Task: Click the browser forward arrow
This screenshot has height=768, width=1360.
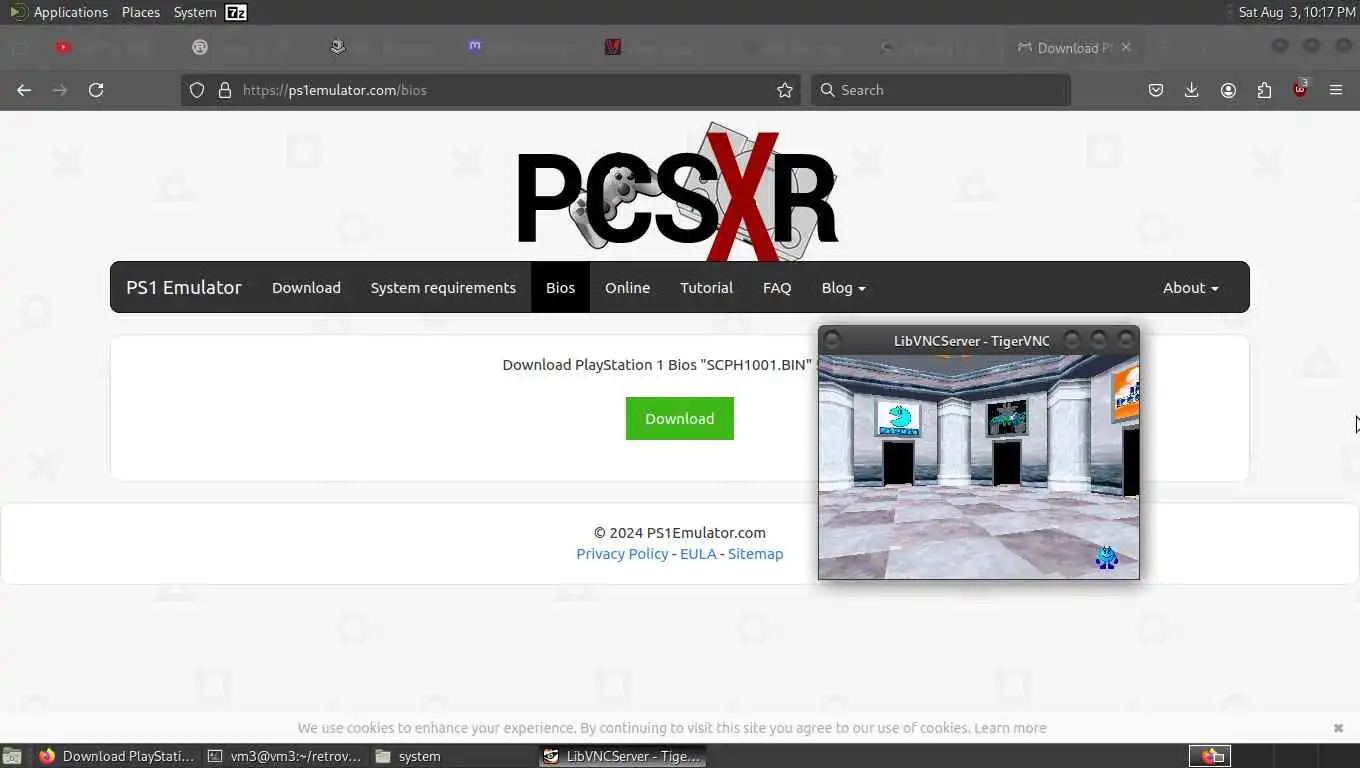Action: pyautogui.click(x=60, y=90)
